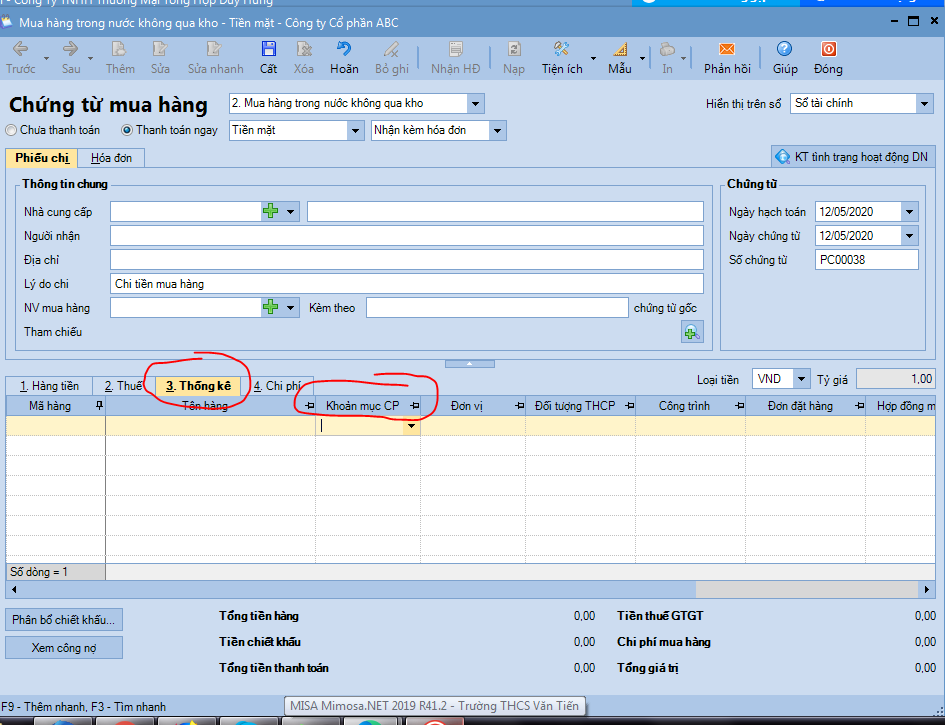945x725 pixels.
Task: Click the Nhận HĐ toolbar icon
Action: tap(456, 58)
